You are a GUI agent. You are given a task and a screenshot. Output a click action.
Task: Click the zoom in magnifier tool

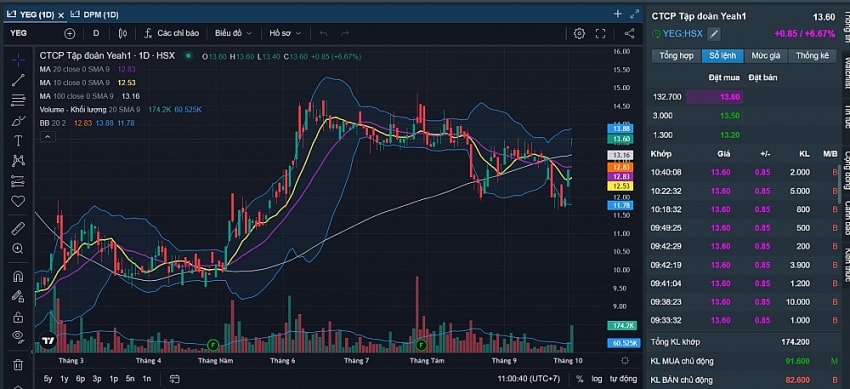[x=18, y=249]
